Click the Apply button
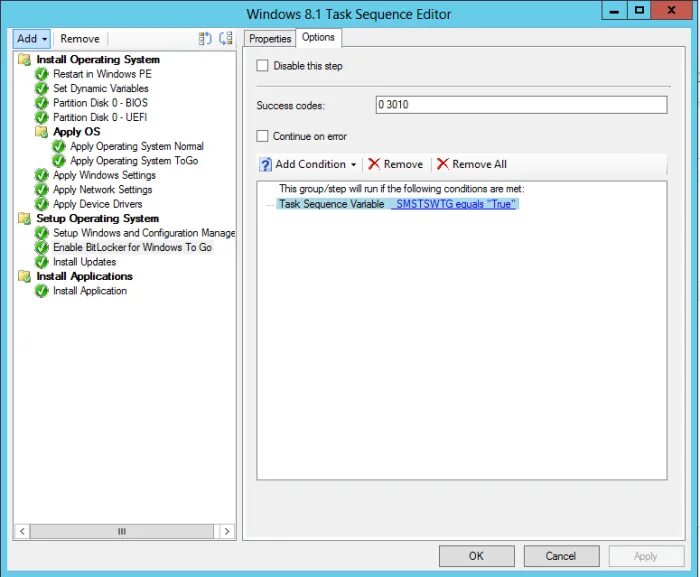700x577 pixels. (646, 556)
